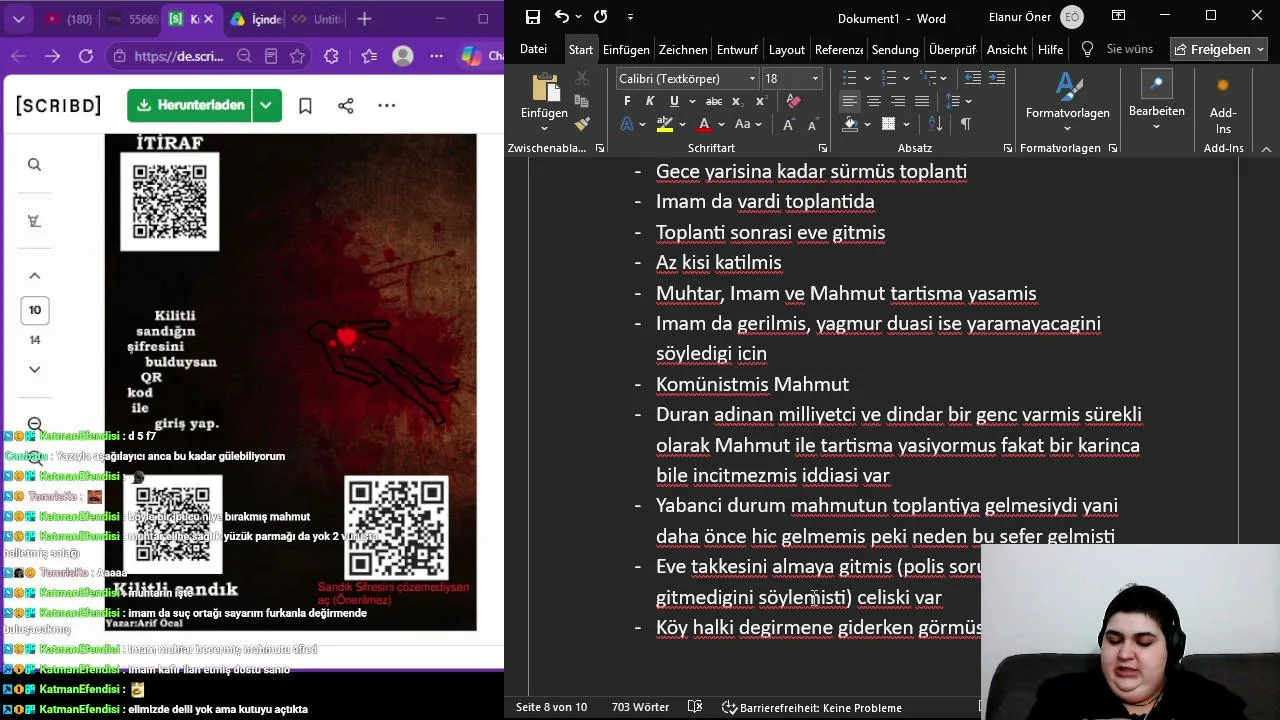1280x720 pixels.
Task: Click the Herunterladen download button
Action: click(x=191, y=105)
